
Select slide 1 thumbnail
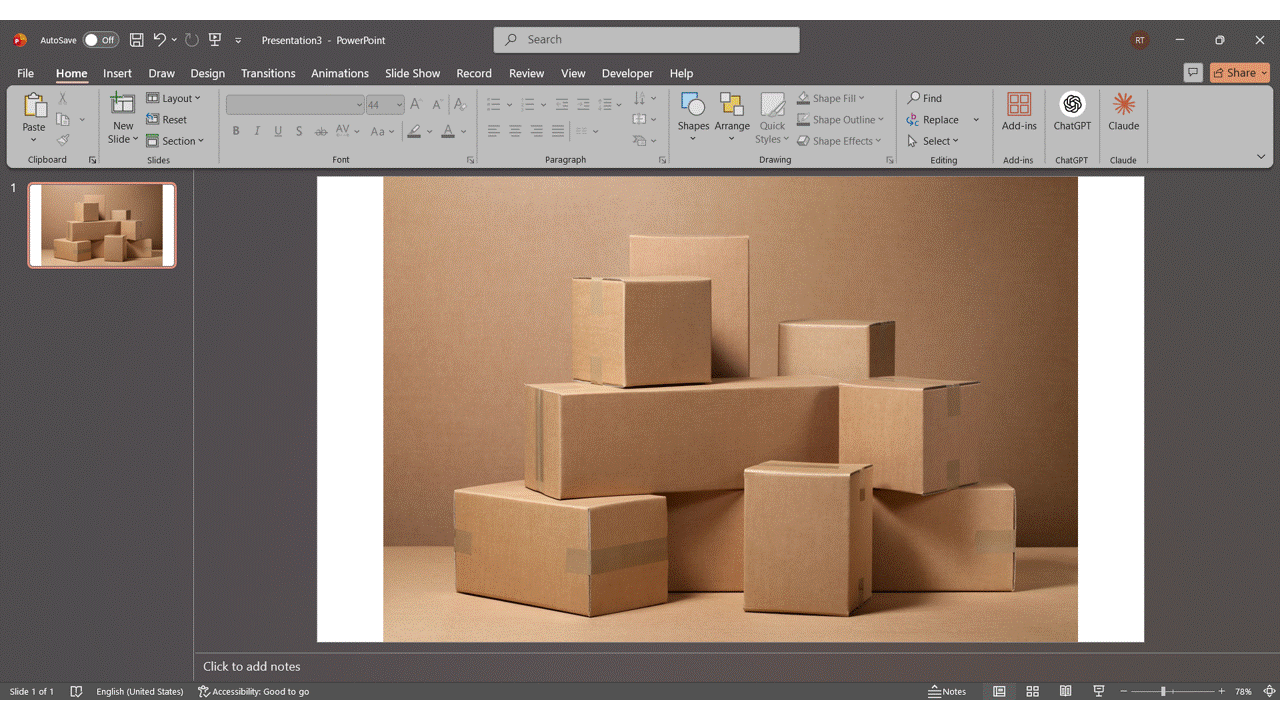[x=102, y=225]
